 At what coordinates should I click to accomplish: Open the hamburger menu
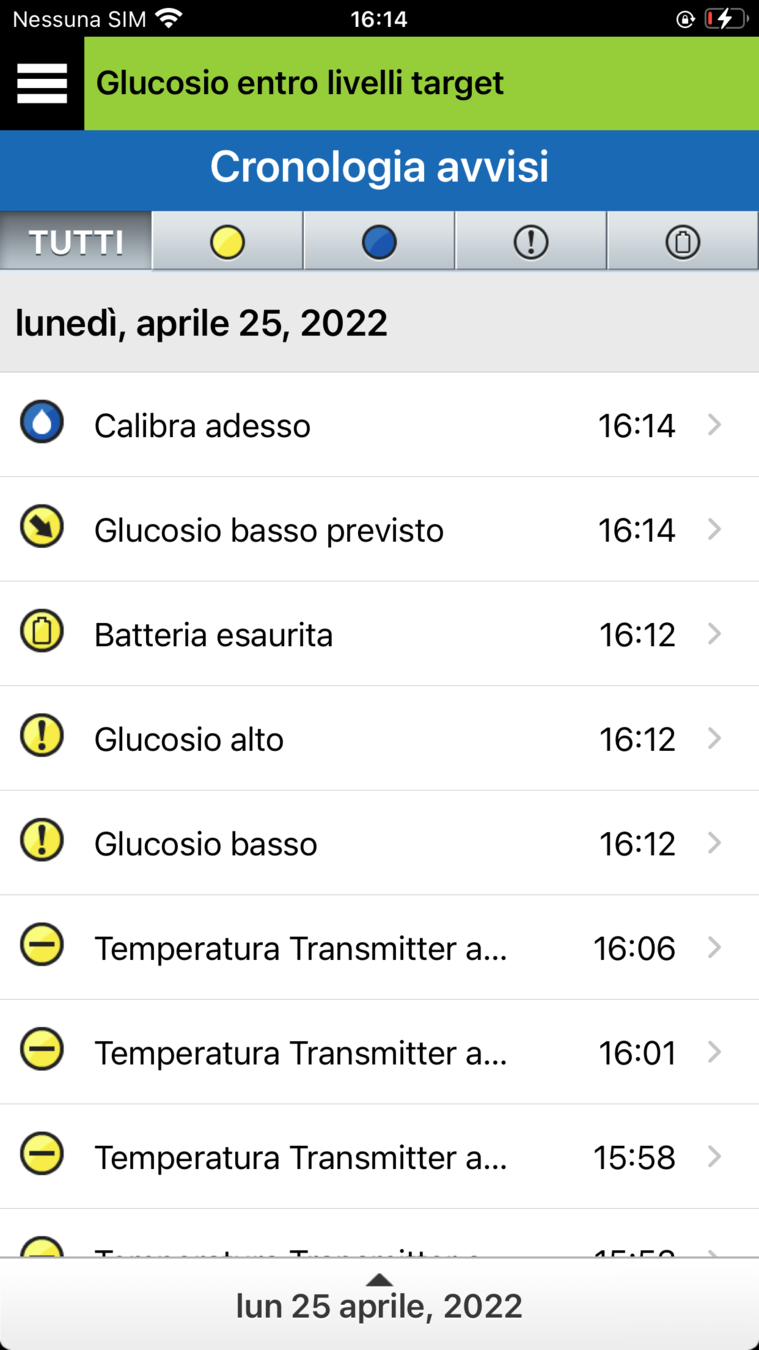[x=42, y=83]
